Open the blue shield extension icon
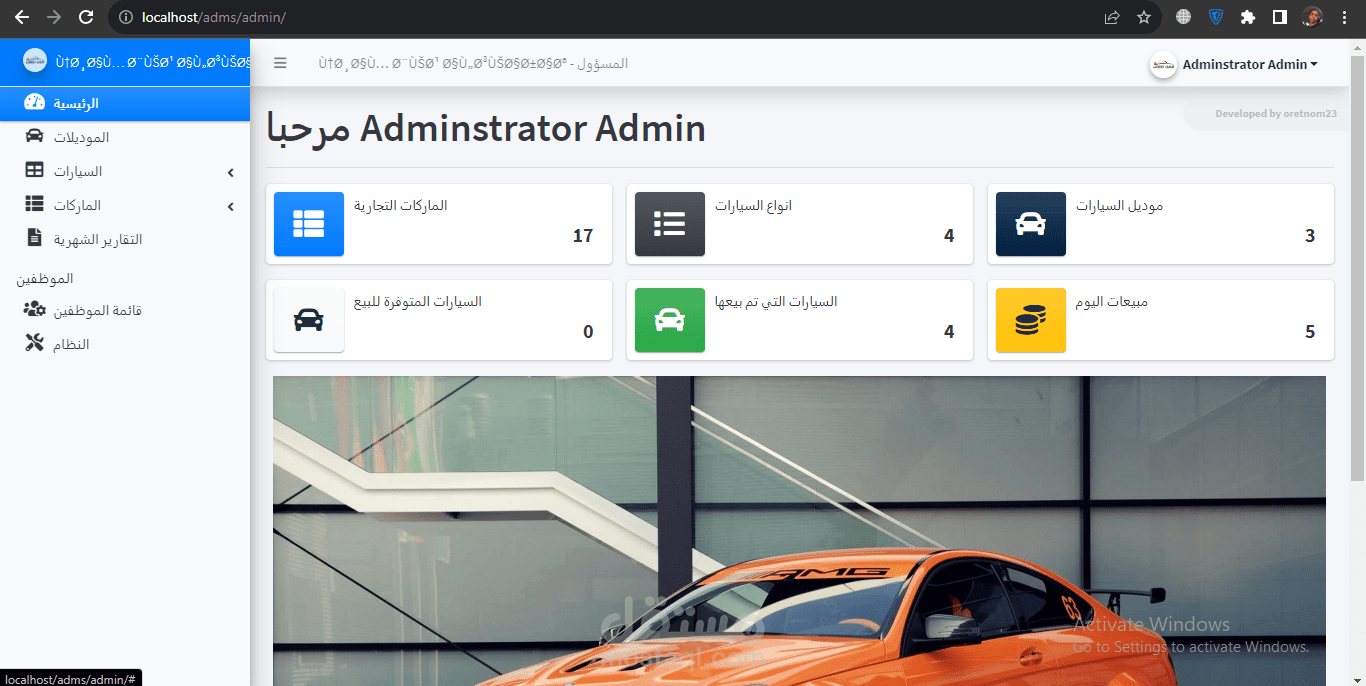Screen dimensions: 1366x686 point(1216,17)
